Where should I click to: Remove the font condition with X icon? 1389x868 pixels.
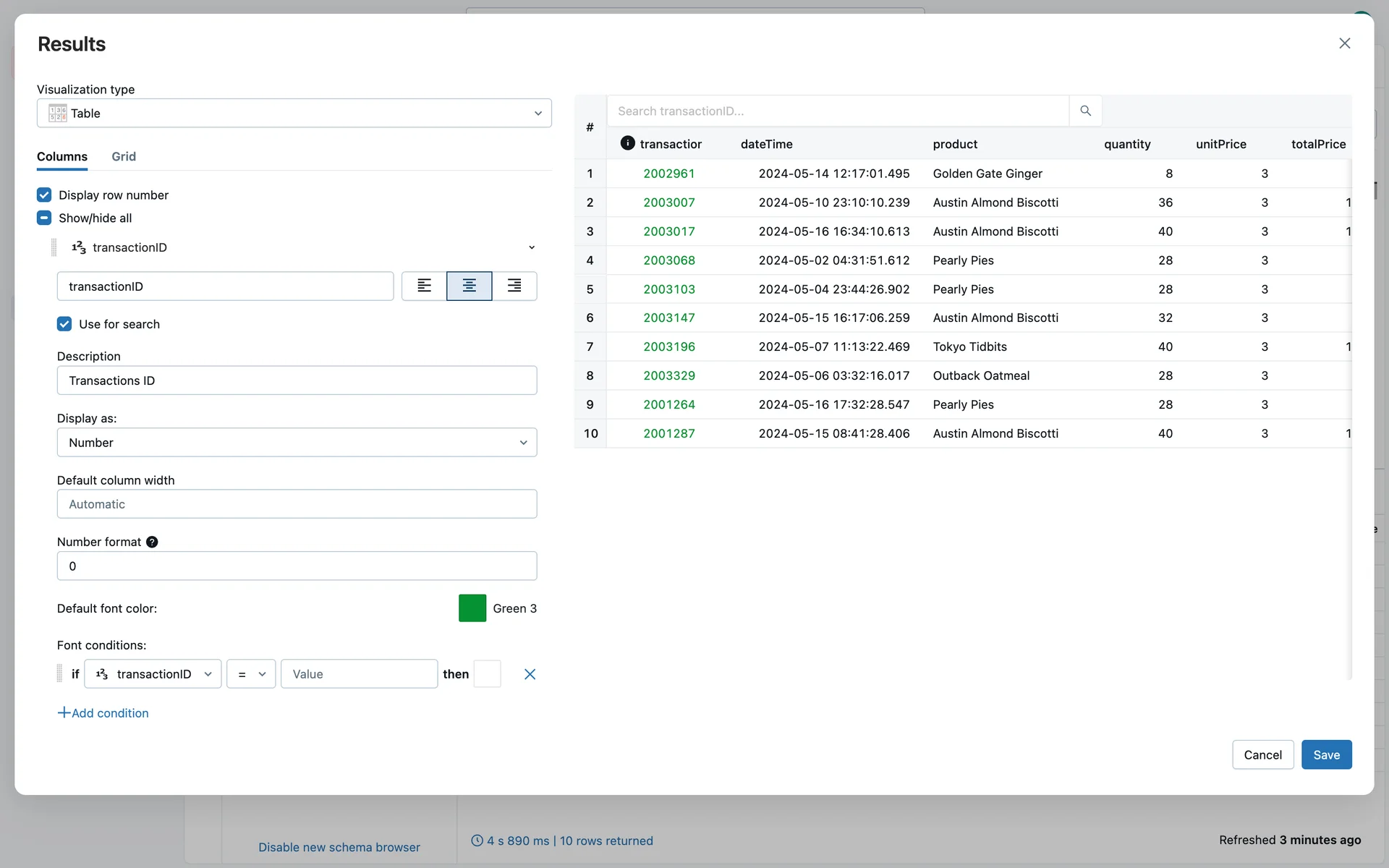pos(530,674)
